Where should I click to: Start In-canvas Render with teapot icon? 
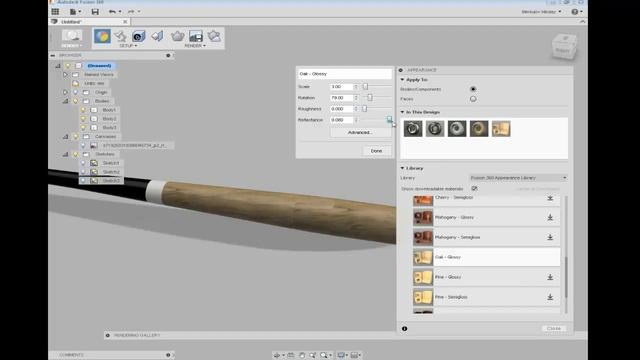(178, 36)
